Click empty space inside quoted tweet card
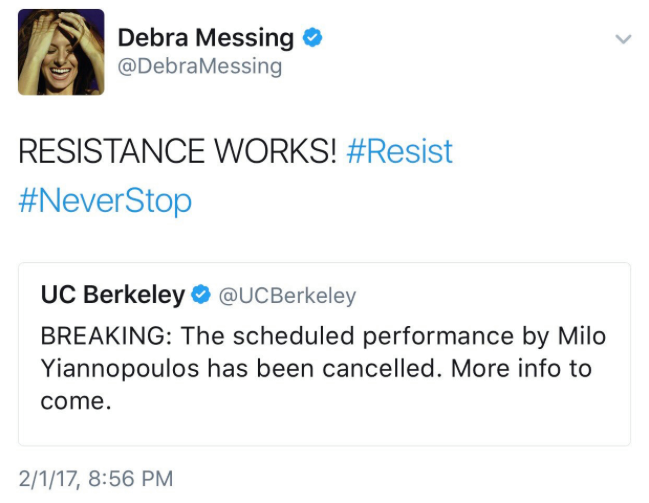 pyautogui.click(x=400, y=420)
